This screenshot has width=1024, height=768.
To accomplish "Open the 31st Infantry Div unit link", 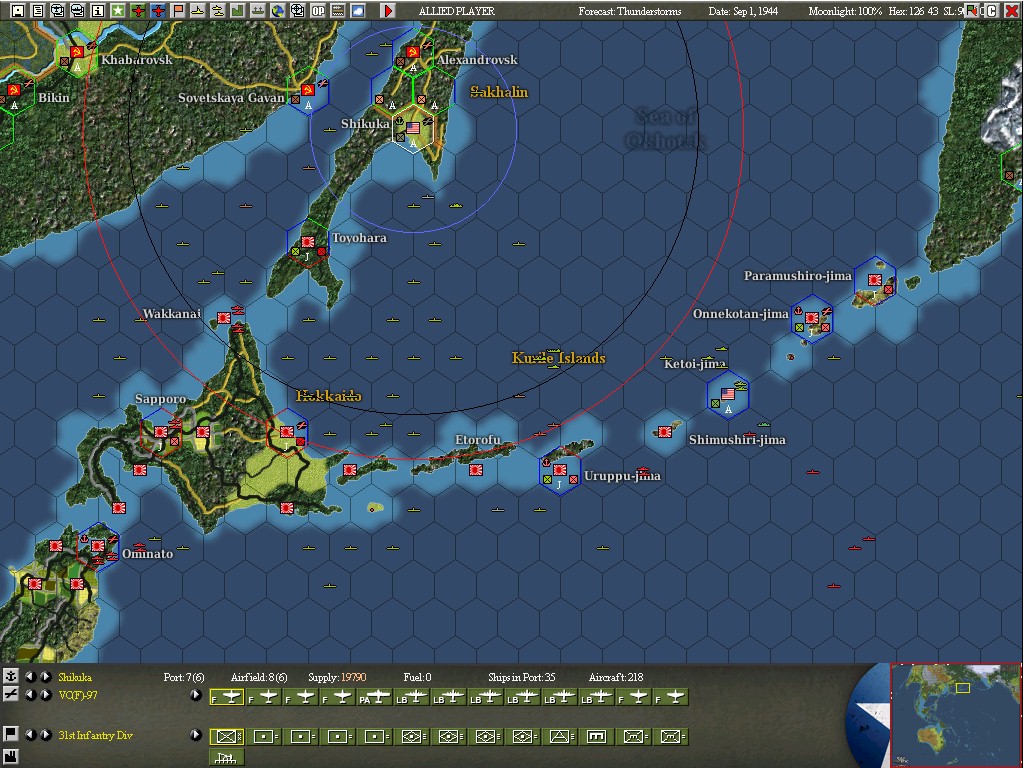I will (95, 735).
